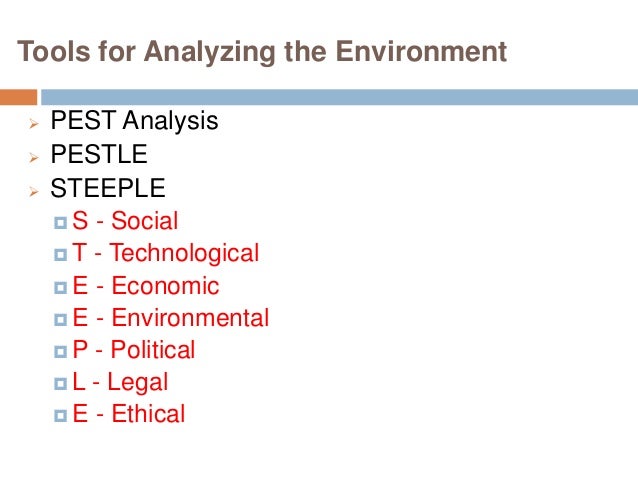Viewport: 638px width, 479px height.
Task: Click the square bullet before E - Economic
Action: [62, 287]
